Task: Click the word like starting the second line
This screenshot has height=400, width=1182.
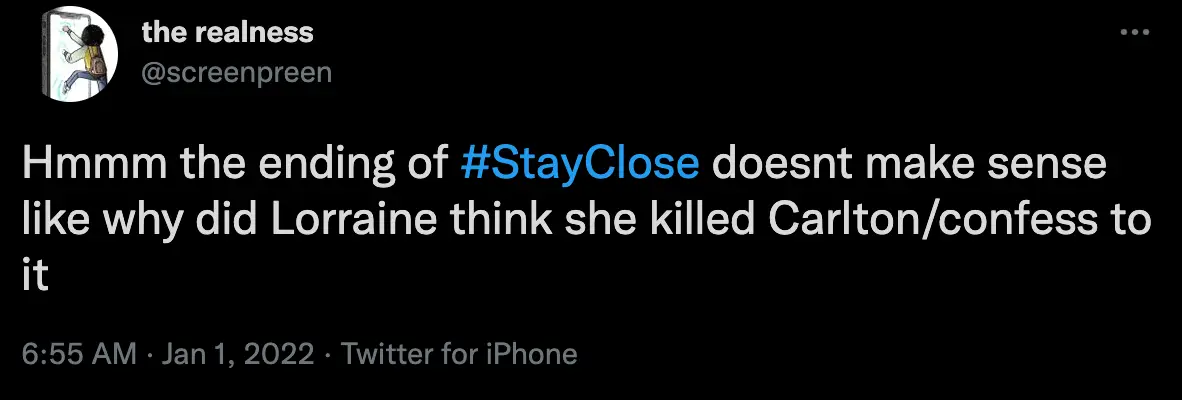Action: pyautogui.click(x=52, y=220)
